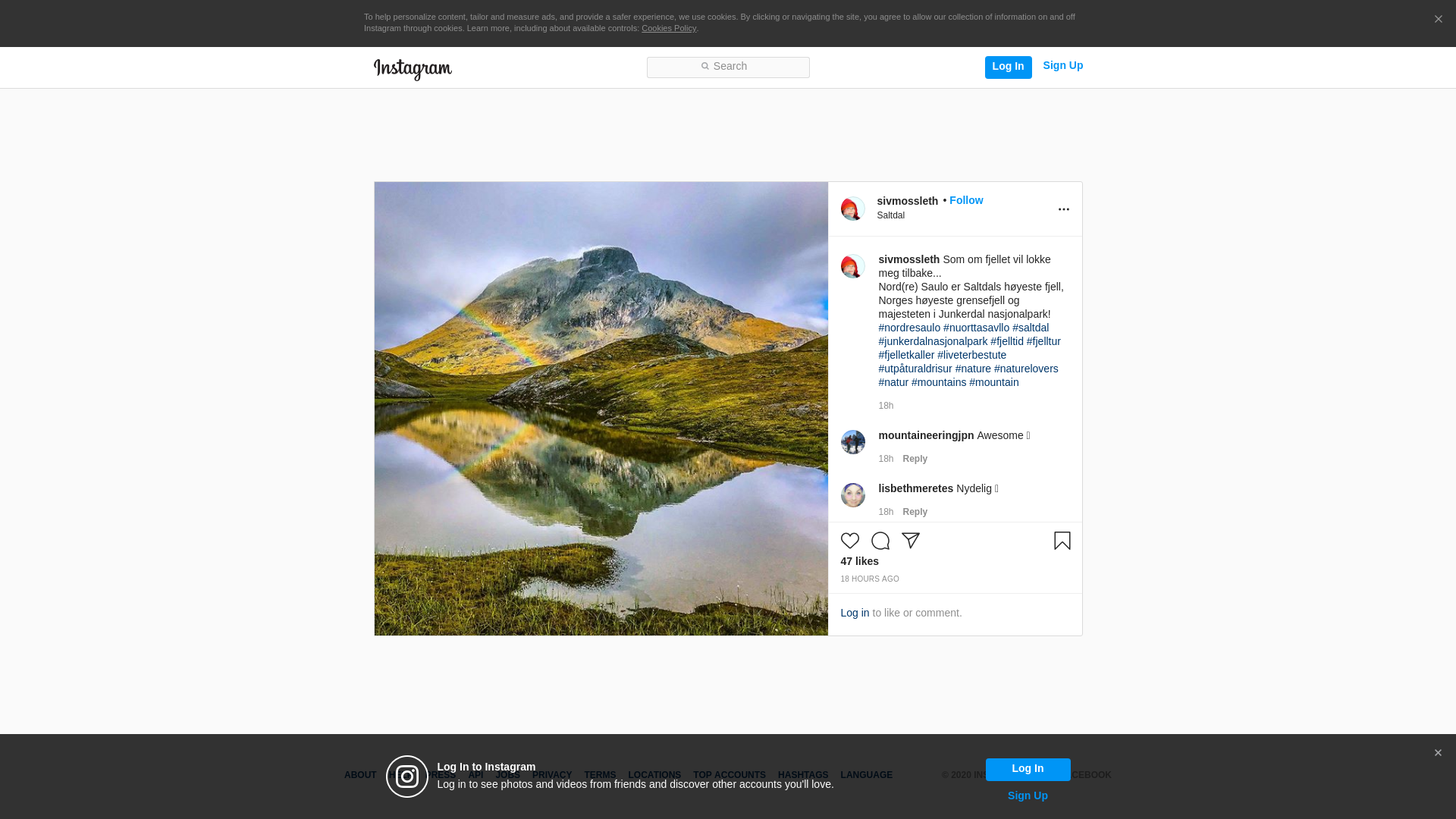Reply to mountaineeringjpn's comment
The height and width of the screenshot is (819, 1456).
(915, 459)
